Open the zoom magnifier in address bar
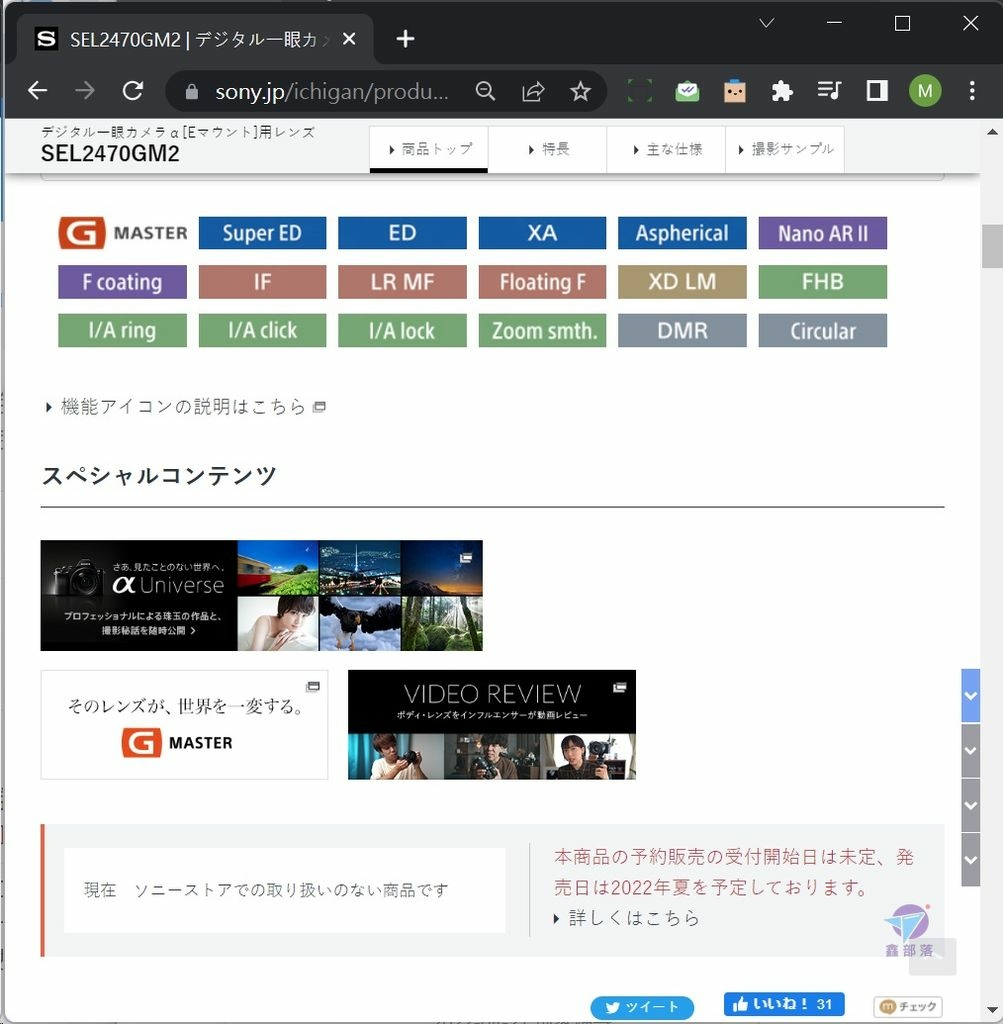1003x1024 pixels. 485,91
